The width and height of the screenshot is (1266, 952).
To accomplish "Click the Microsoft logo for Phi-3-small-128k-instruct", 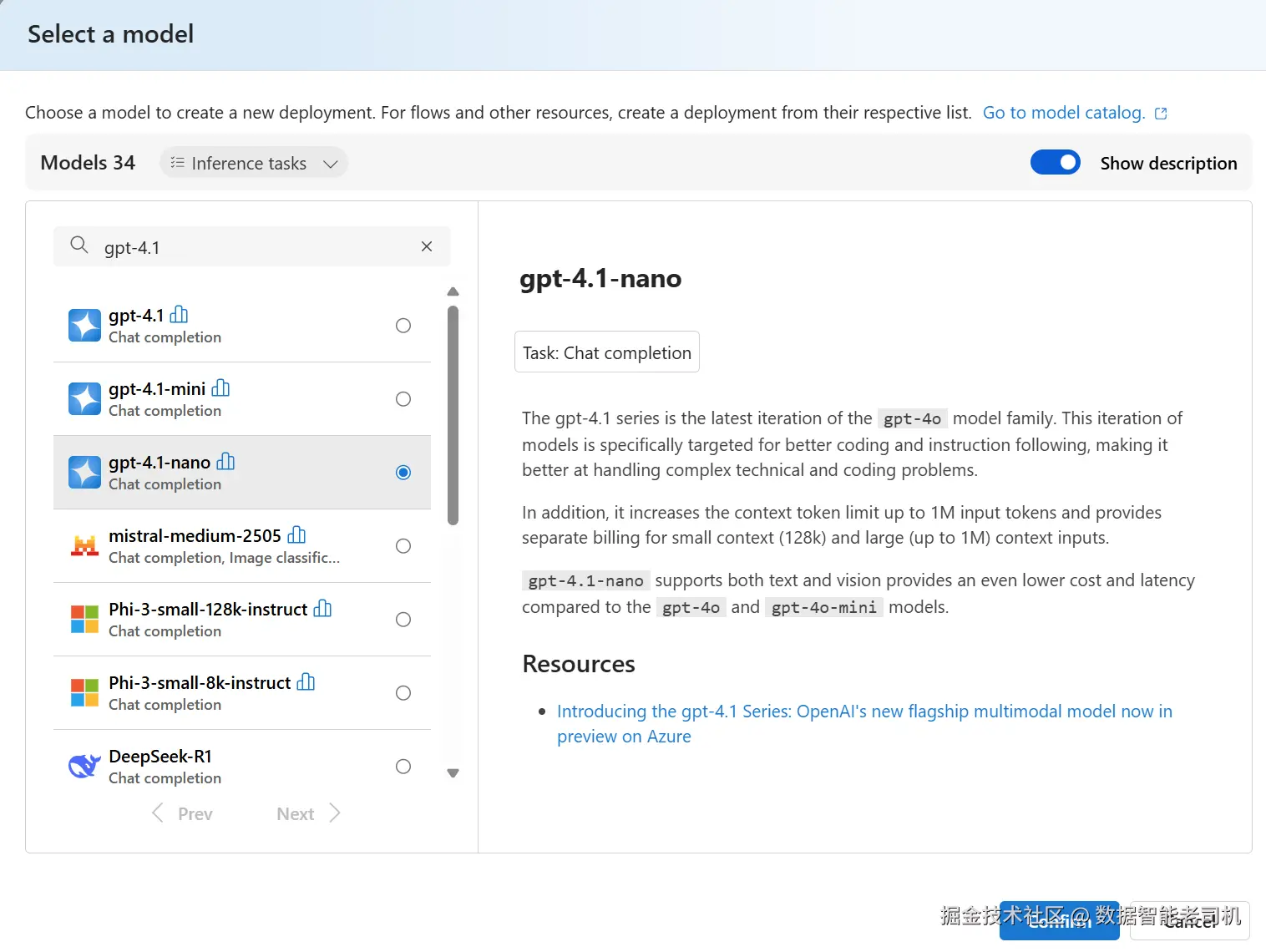I will coord(84,619).
